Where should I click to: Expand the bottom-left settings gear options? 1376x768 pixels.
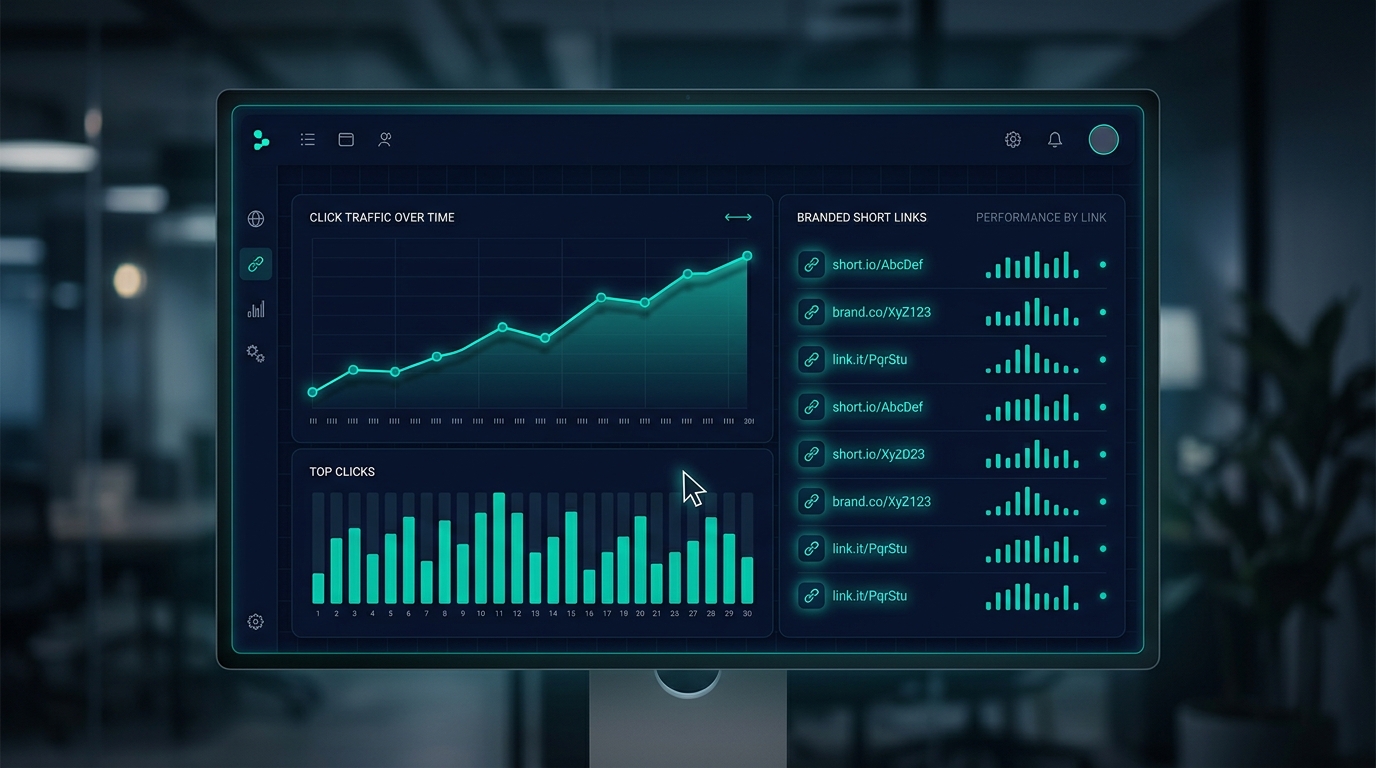pos(255,621)
